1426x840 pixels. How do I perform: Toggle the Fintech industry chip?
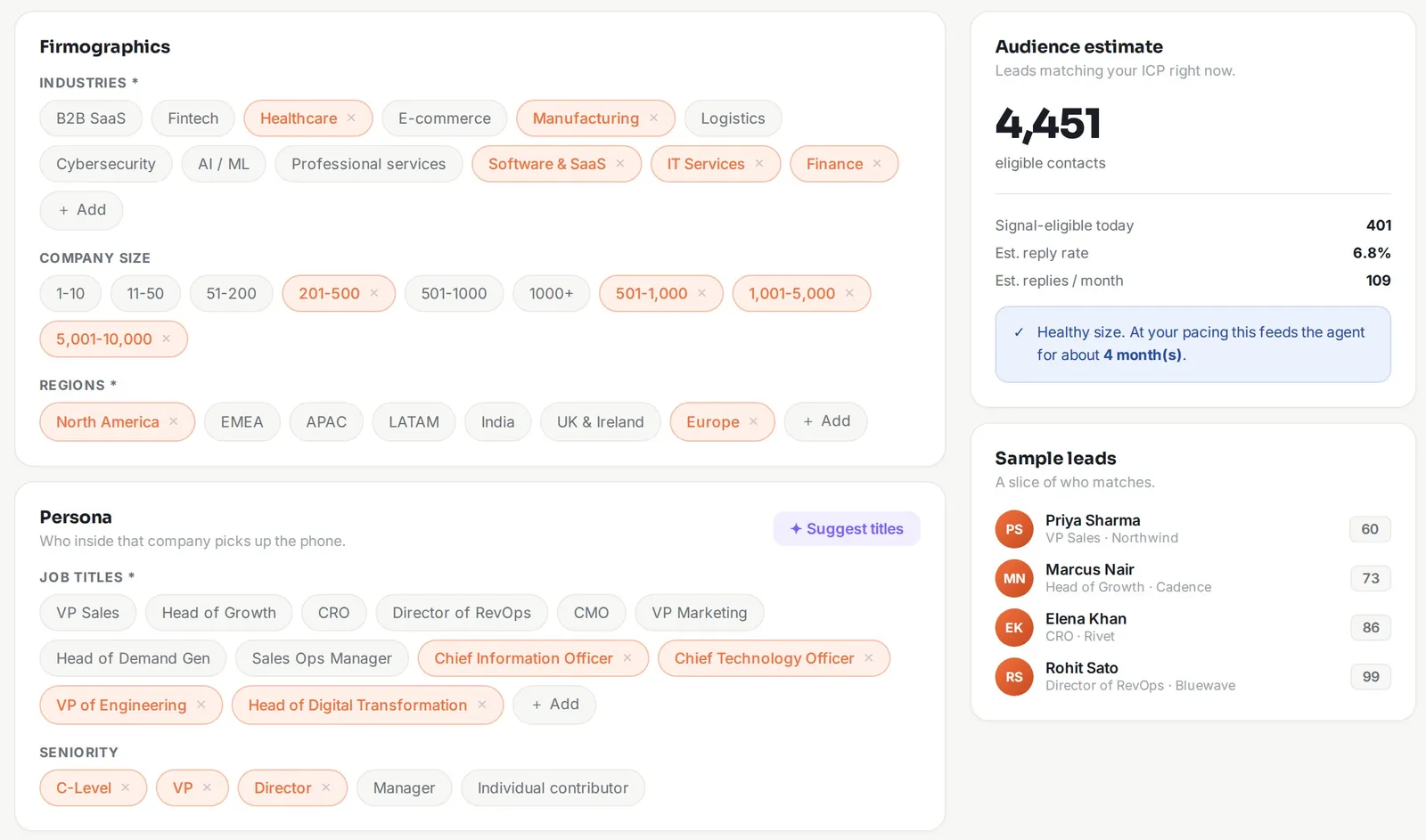click(x=193, y=118)
